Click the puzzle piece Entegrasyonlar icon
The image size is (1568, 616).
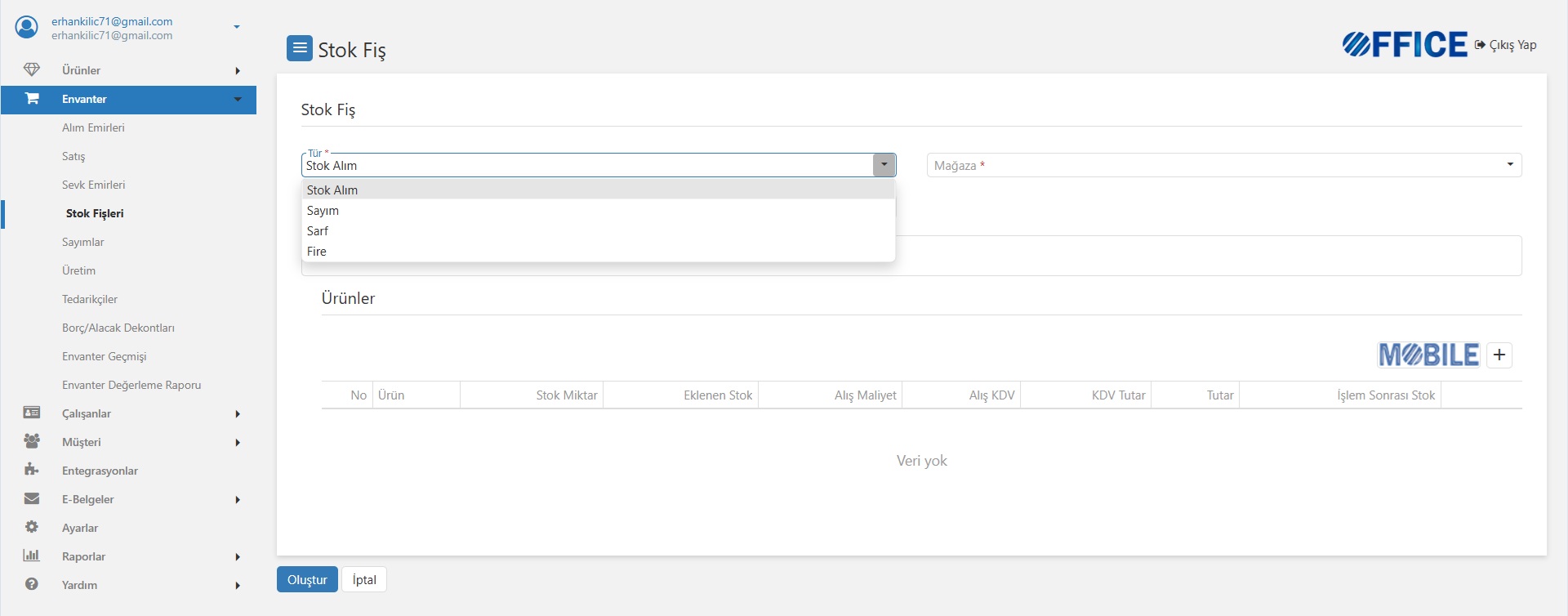[32, 471]
